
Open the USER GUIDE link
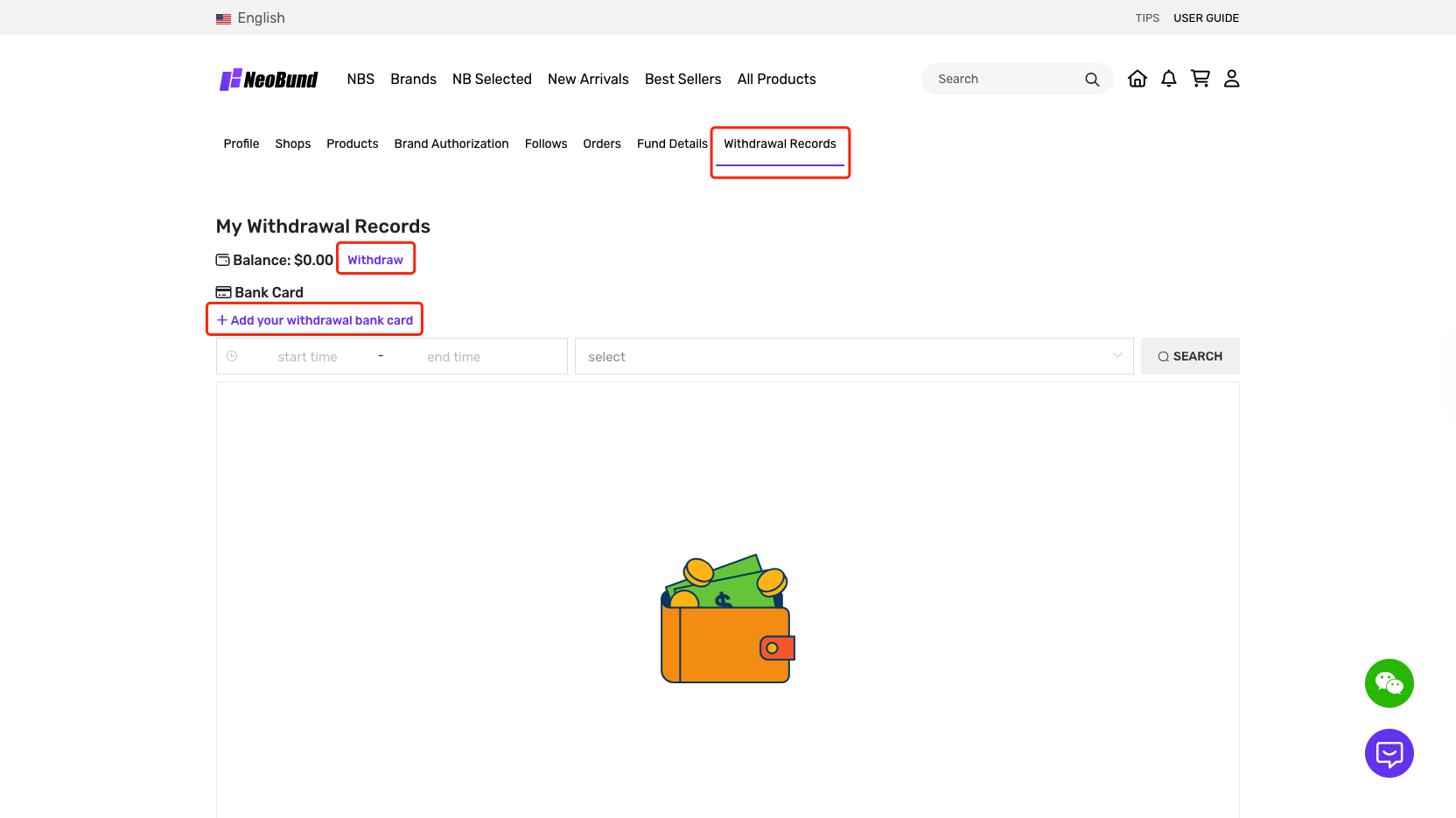click(1206, 18)
